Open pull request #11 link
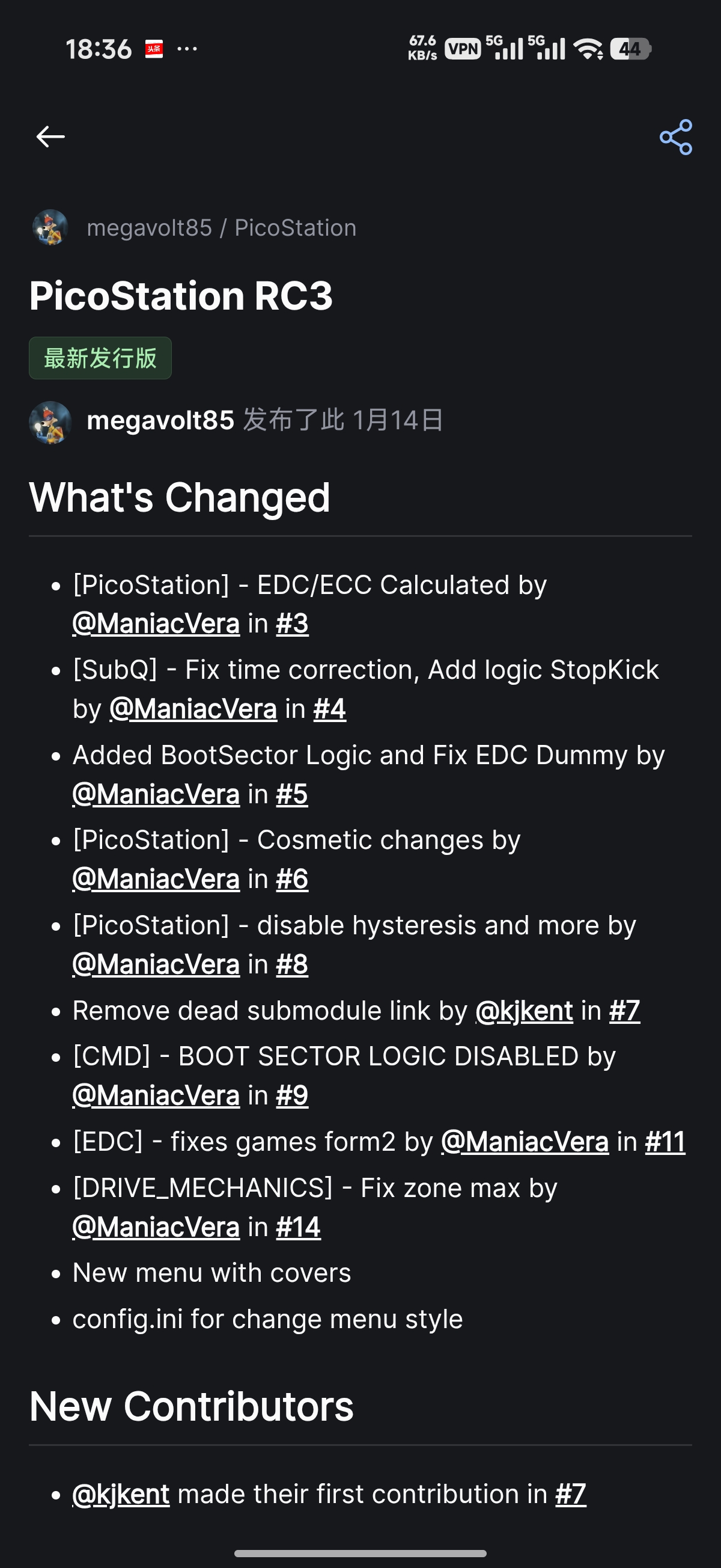The image size is (721, 1568). point(665,1142)
